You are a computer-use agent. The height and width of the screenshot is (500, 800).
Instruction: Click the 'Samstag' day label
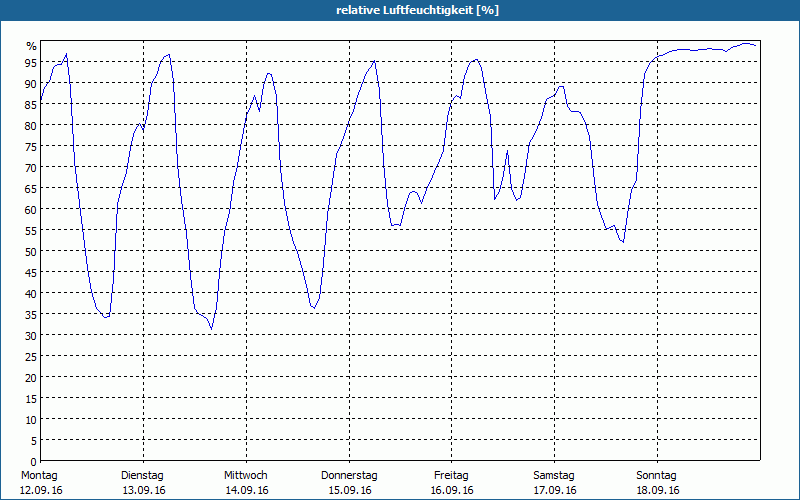(554, 476)
